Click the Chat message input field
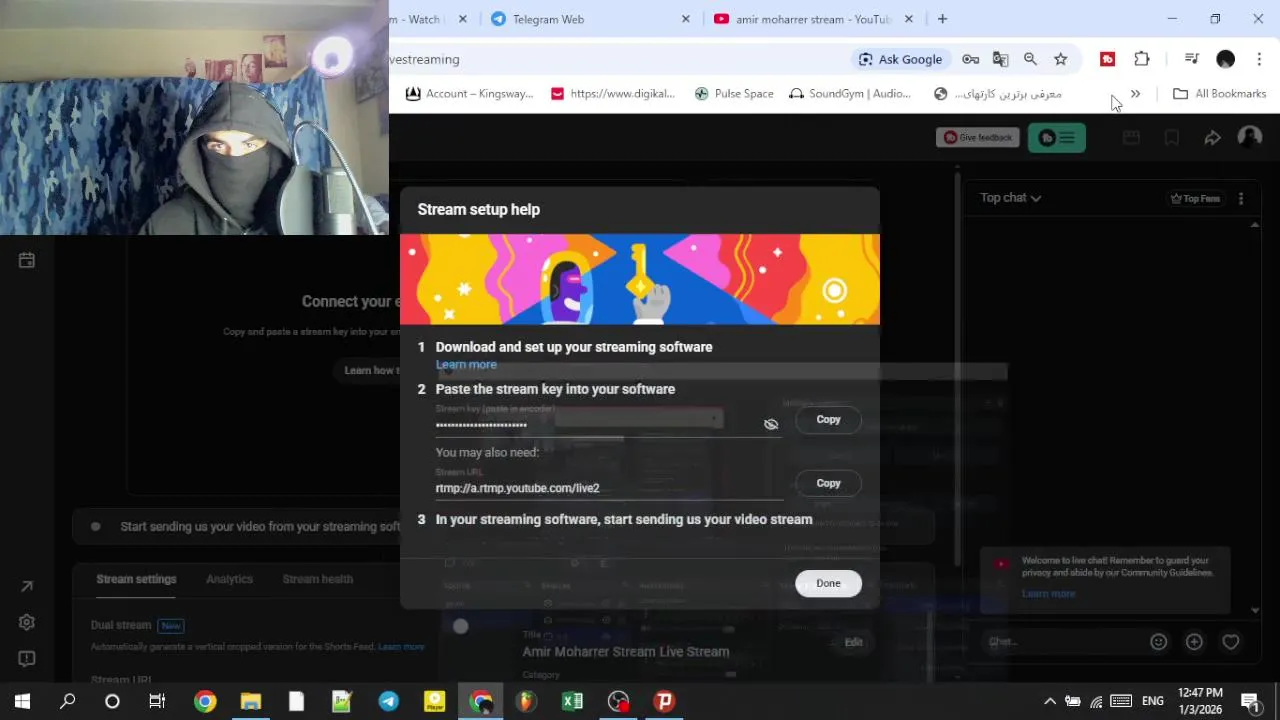Image resolution: width=1280 pixels, height=720 pixels. [1063, 642]
